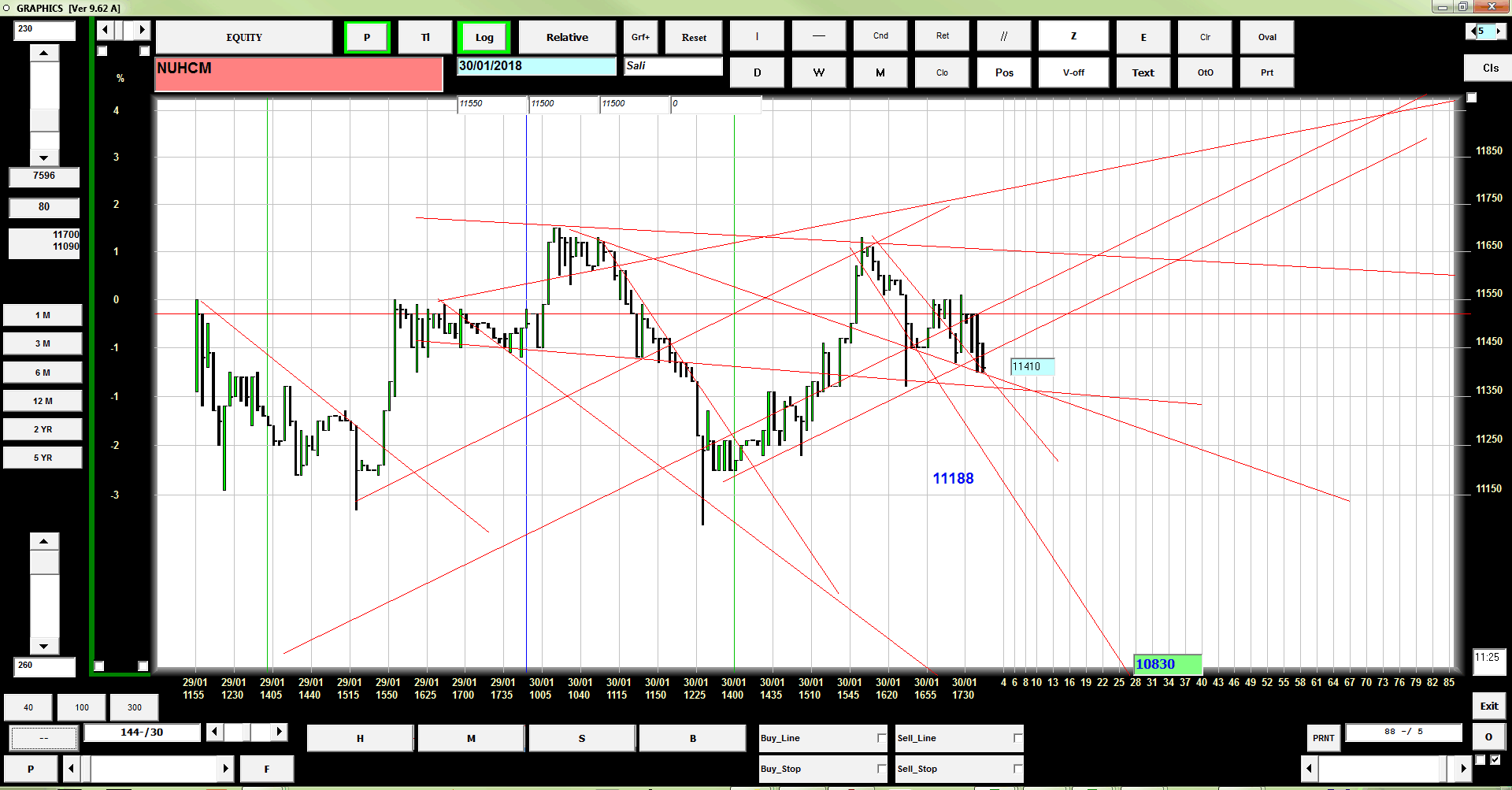Enable the Sell_Line checkbox
Image resolution: width=1512 pixels, height=790 pixels.
coord(1017,738)
